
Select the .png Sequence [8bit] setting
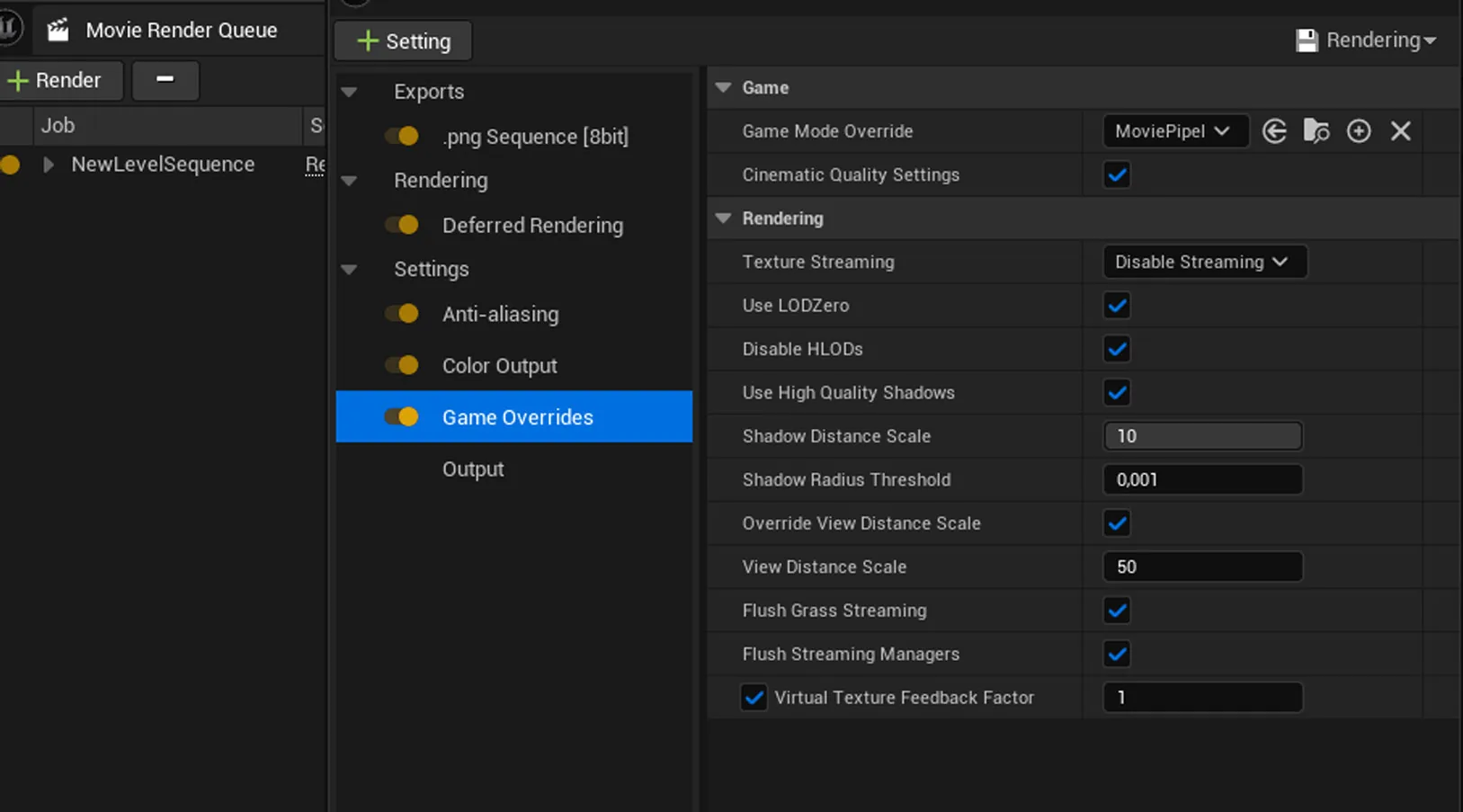(x=535, y=137)
